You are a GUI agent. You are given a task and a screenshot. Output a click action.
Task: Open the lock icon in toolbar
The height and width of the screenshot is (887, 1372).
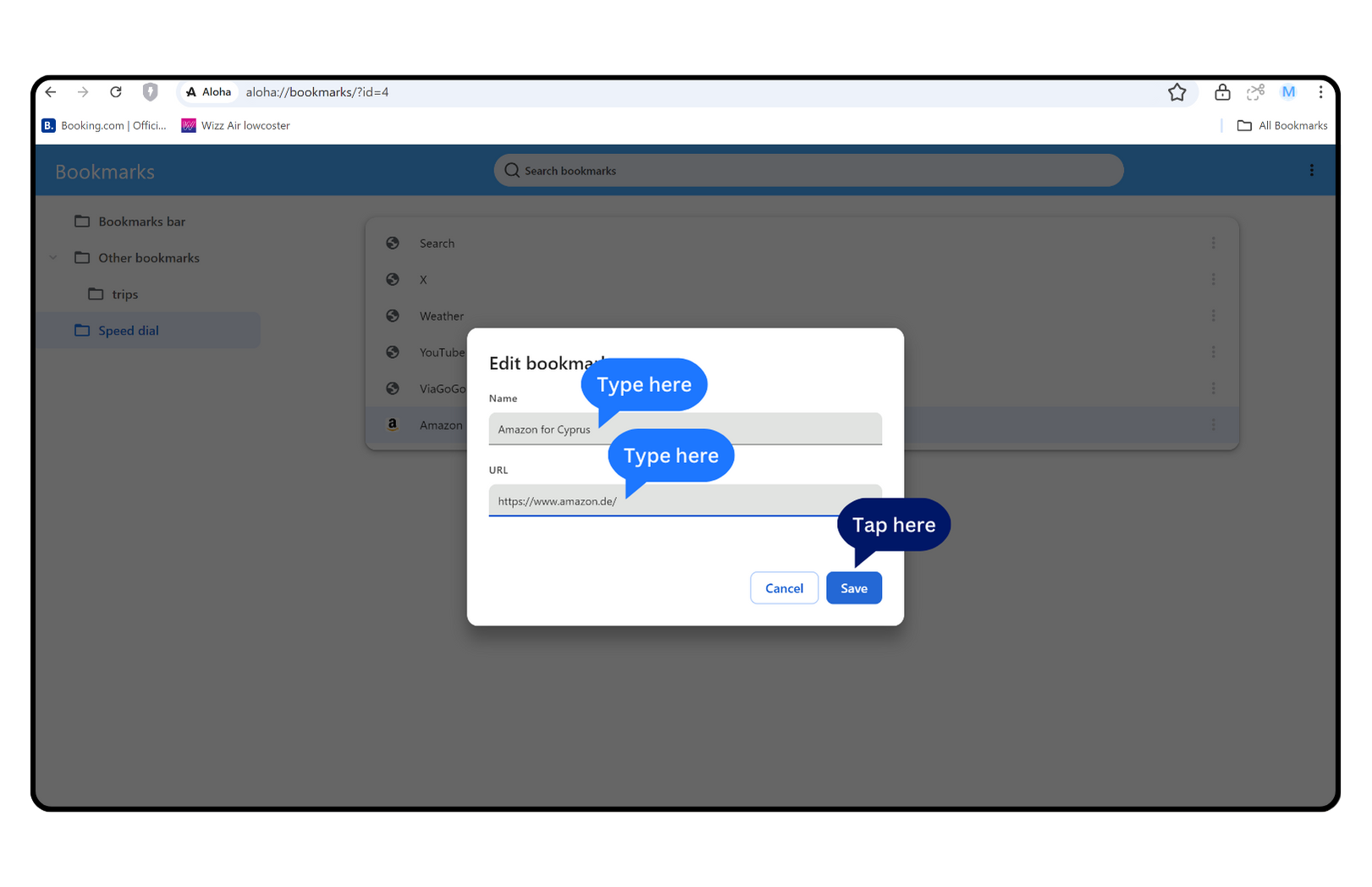(x=1222, y=92)
